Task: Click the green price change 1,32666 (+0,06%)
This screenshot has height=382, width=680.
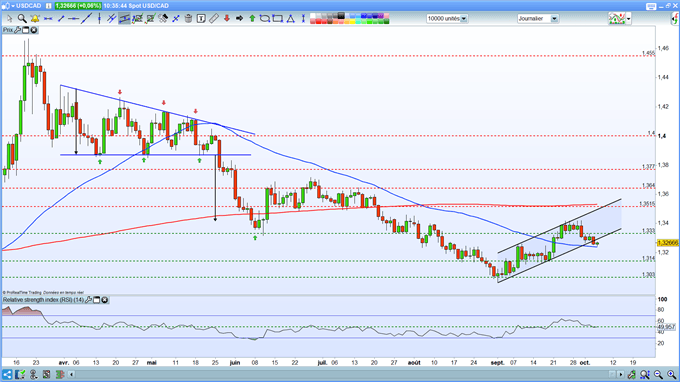Action: [78, 6]
